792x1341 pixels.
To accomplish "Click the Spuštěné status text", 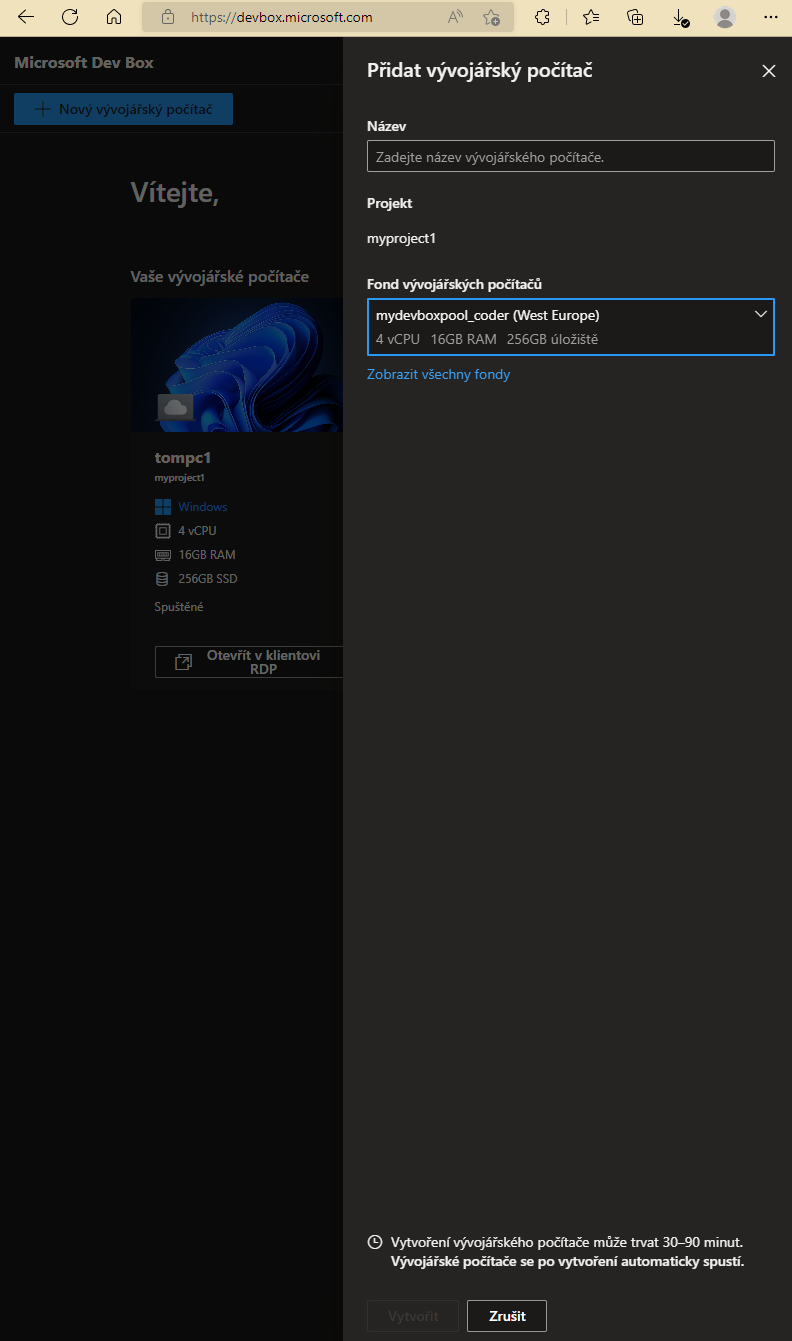I will click(179, 607).
